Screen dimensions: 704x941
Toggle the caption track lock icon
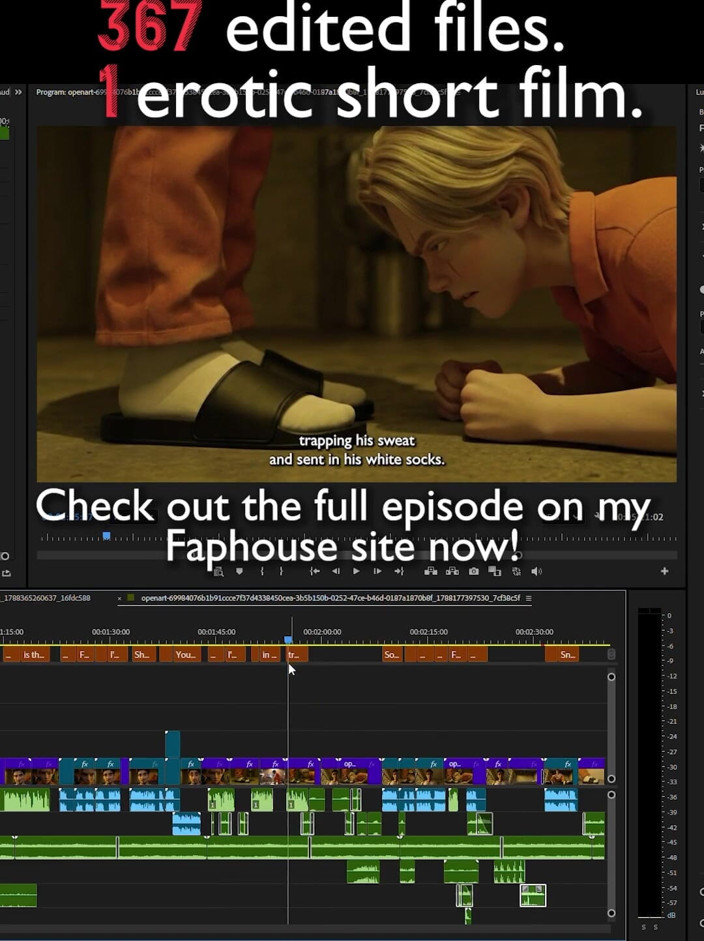(x=611, y=654)
